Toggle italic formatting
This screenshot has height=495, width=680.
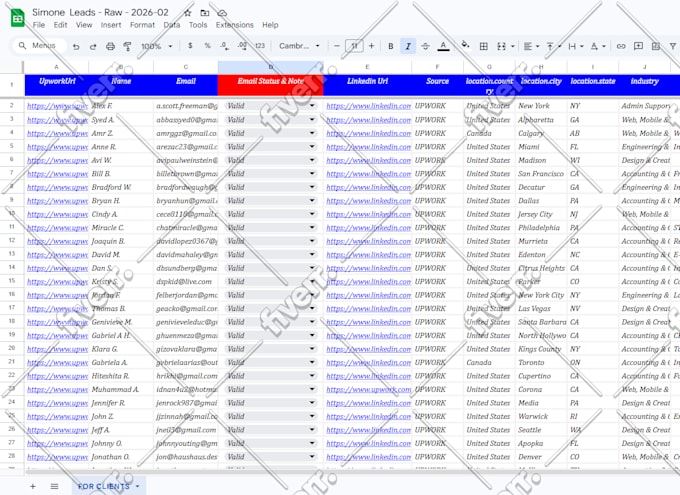tap(408, 46)
